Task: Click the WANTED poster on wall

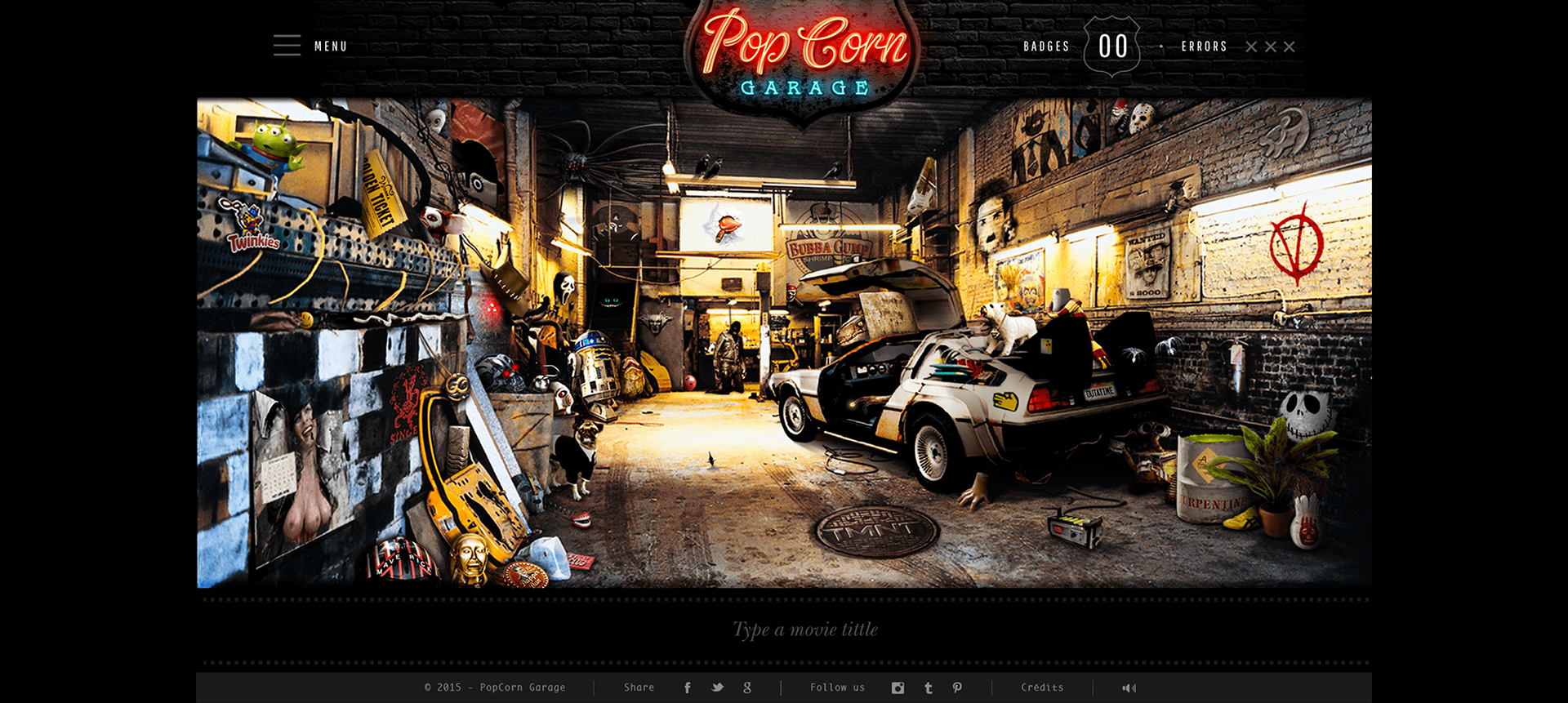Action: pyautogui.click(x=1148, y=263)
